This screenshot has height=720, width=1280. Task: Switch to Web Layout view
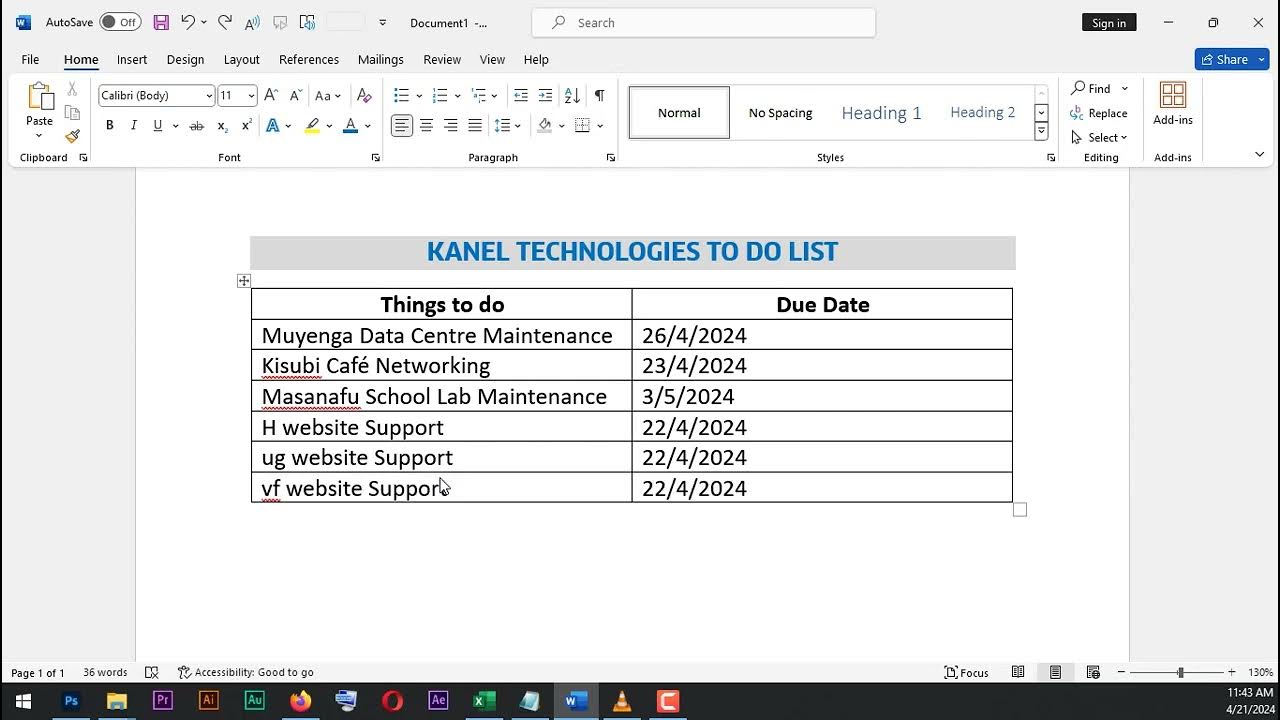pyautogui.click(x=1093, y=673)
